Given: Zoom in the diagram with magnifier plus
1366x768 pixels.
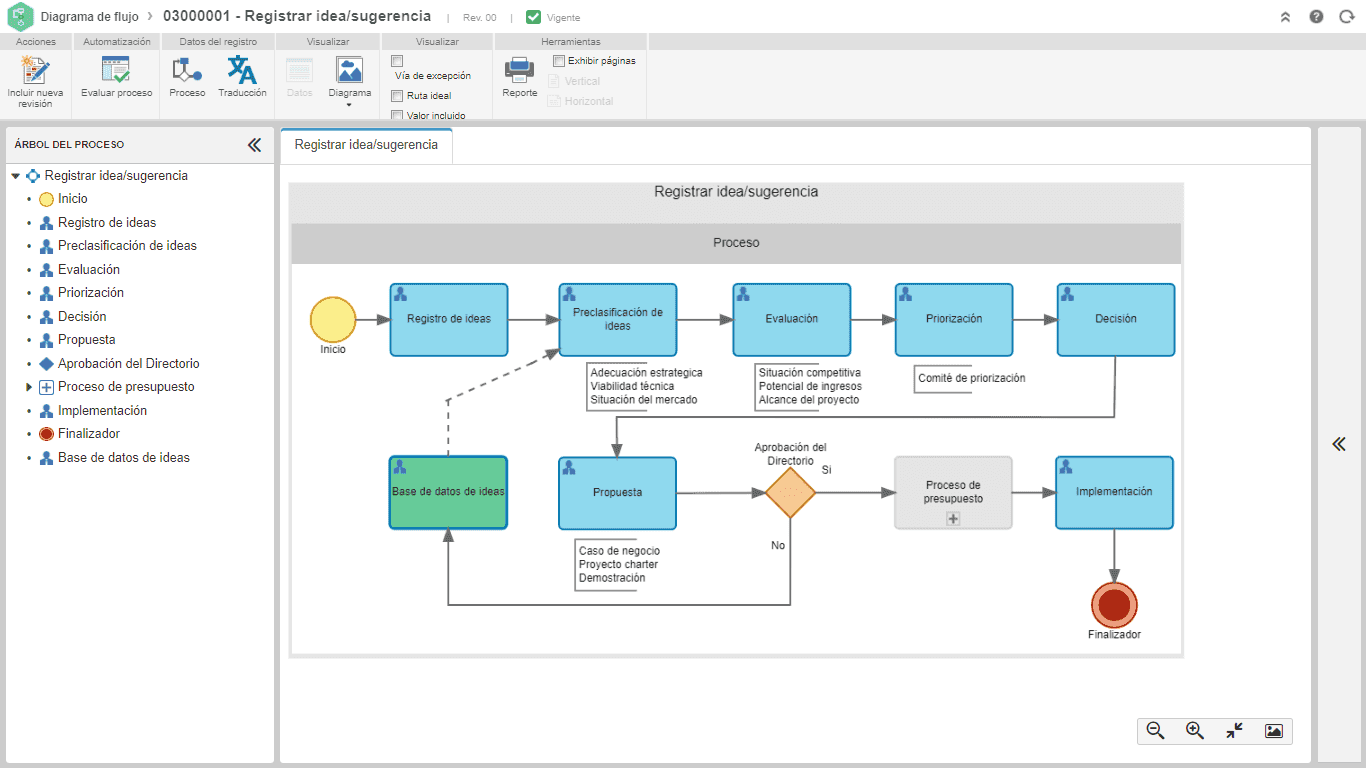Looking at the screenshot, I should coord(1195,731).
